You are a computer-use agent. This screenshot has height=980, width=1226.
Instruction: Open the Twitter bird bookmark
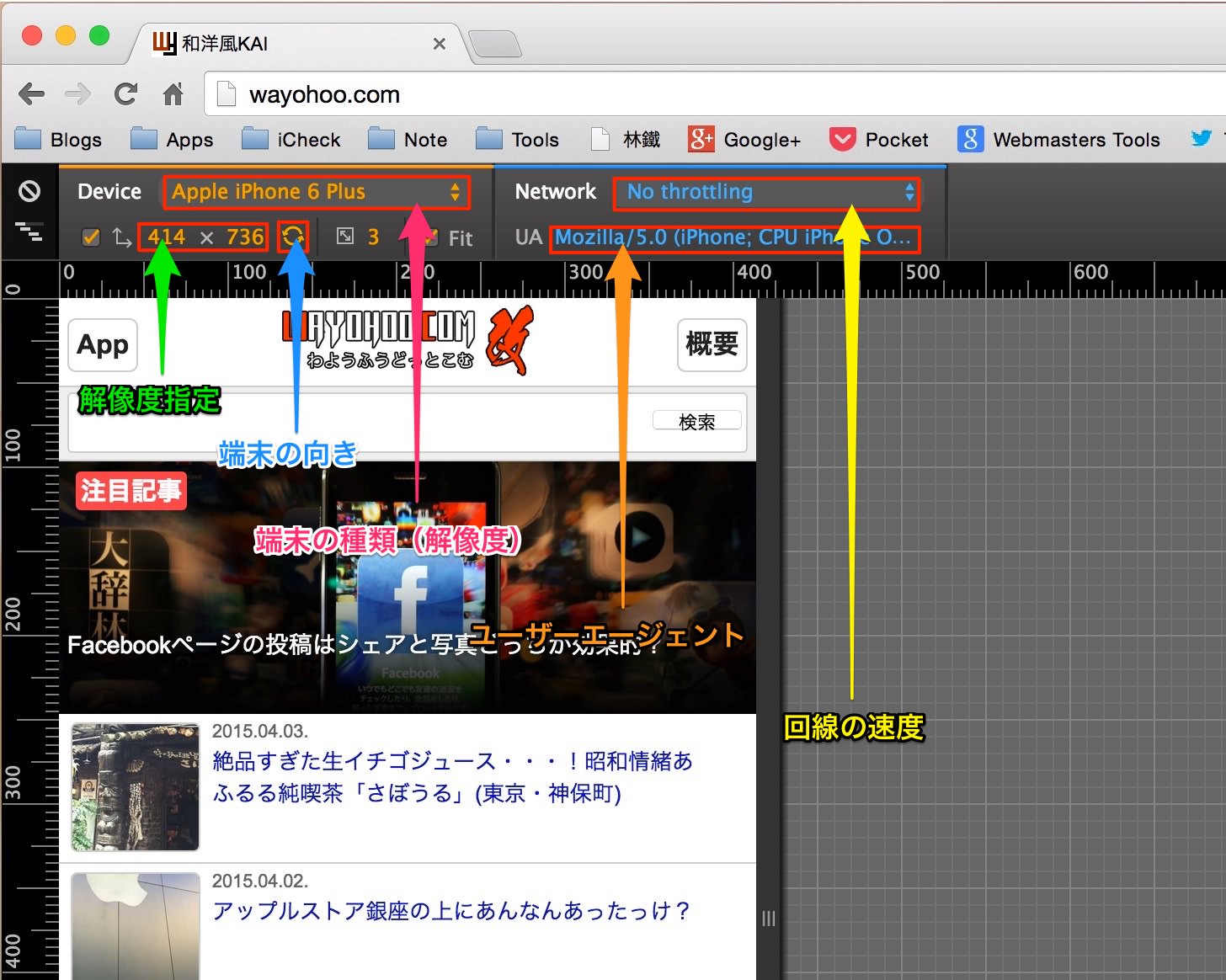point(1202,138)
